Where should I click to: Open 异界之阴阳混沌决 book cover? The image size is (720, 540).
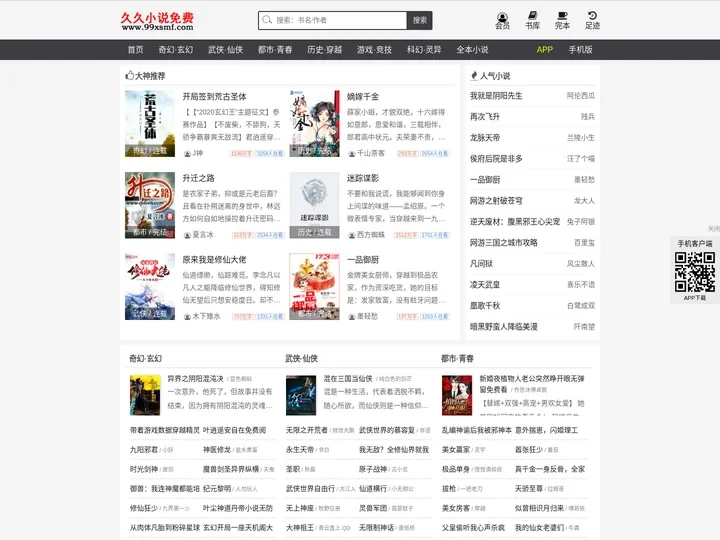[145, 395]
